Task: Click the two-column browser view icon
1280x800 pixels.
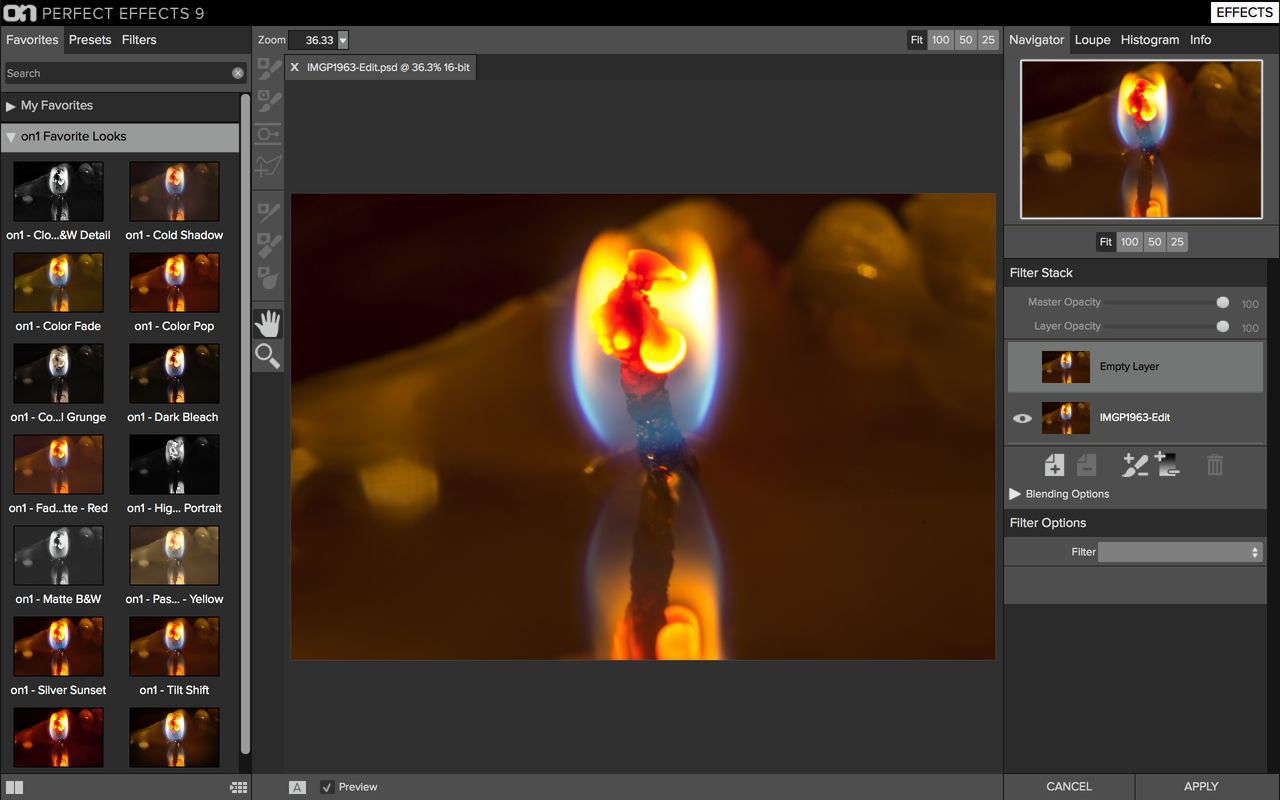Action: coord(14,787)
